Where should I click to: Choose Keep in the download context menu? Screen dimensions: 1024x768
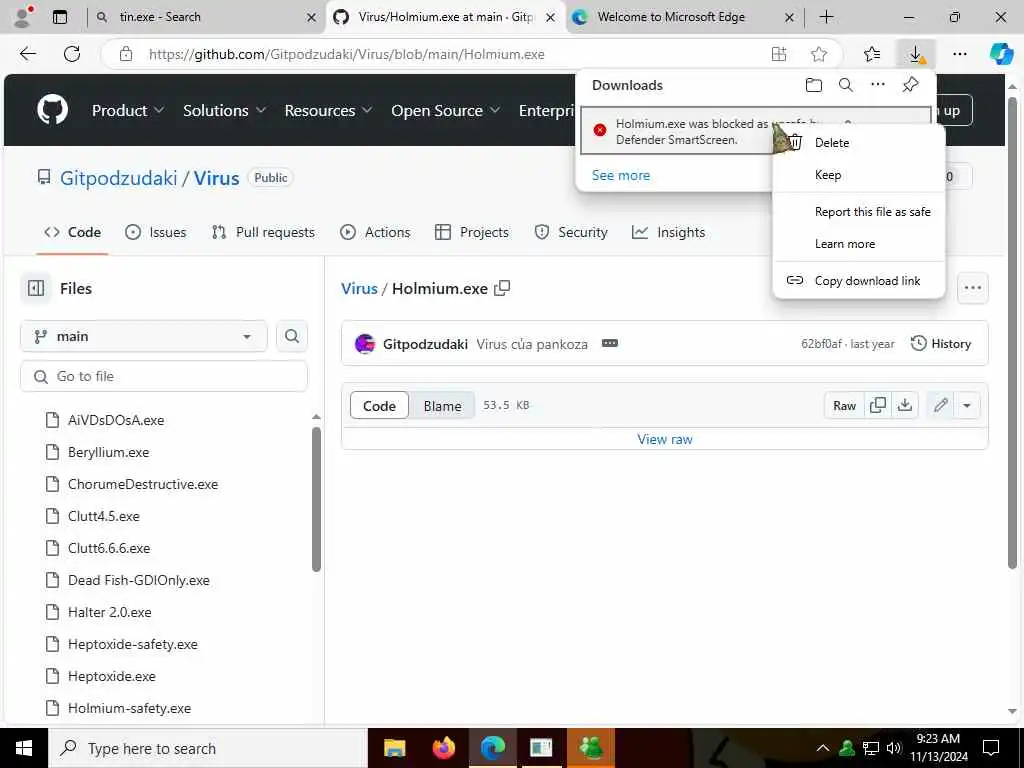[x=858, y=175]
